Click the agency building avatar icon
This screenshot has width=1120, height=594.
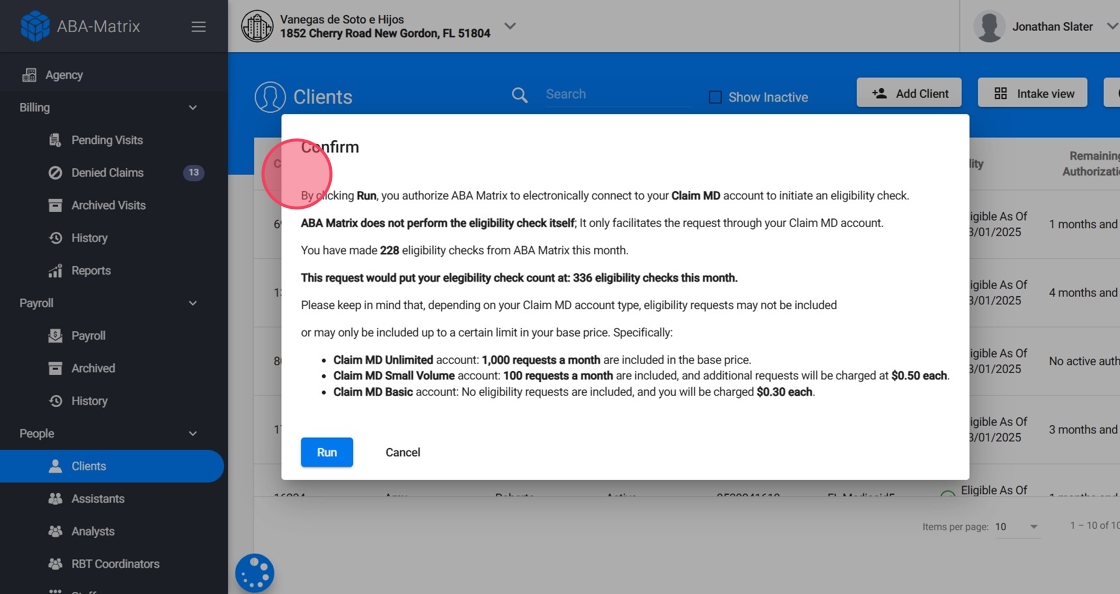[257, 26]
